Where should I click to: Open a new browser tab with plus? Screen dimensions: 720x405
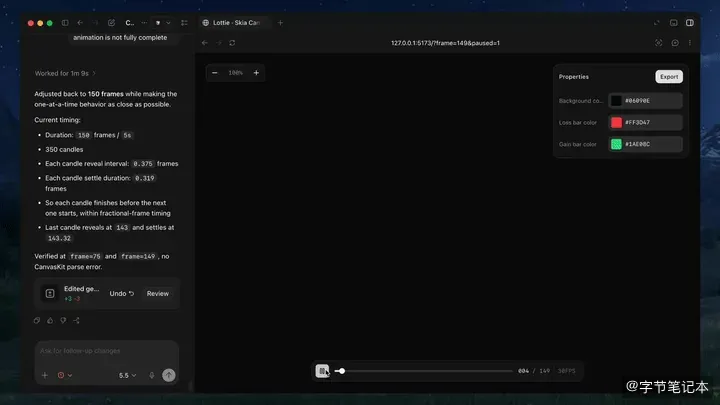(x=280, y=22)
